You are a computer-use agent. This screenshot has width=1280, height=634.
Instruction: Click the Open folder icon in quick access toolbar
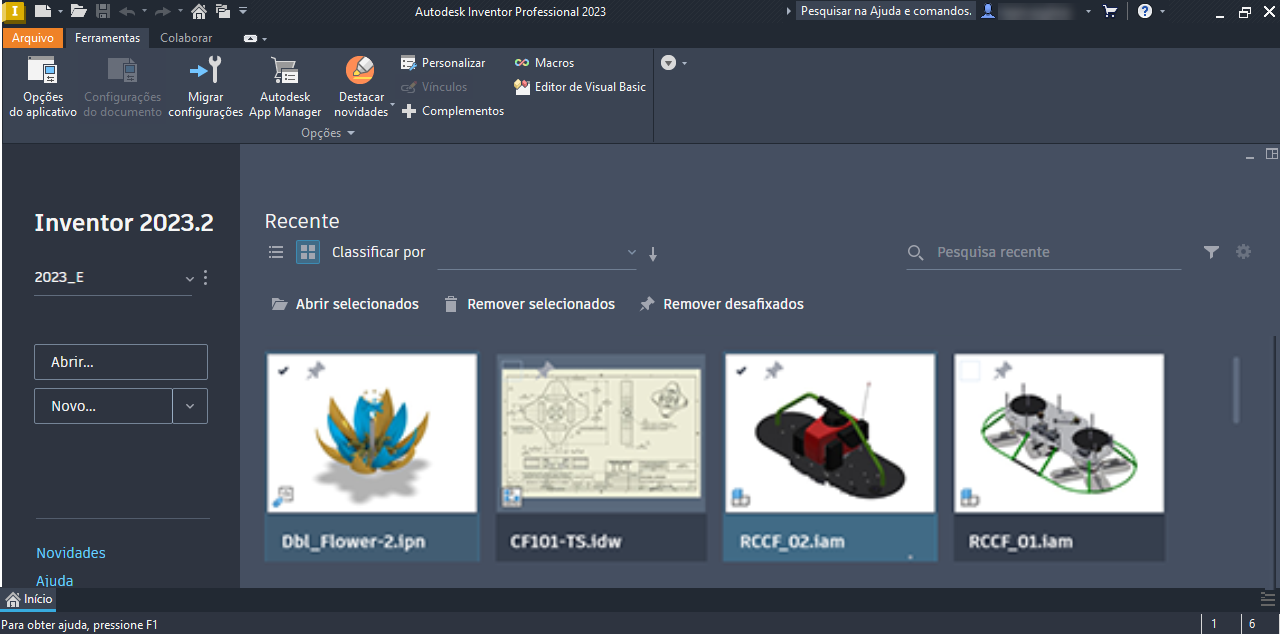[78, 12]
